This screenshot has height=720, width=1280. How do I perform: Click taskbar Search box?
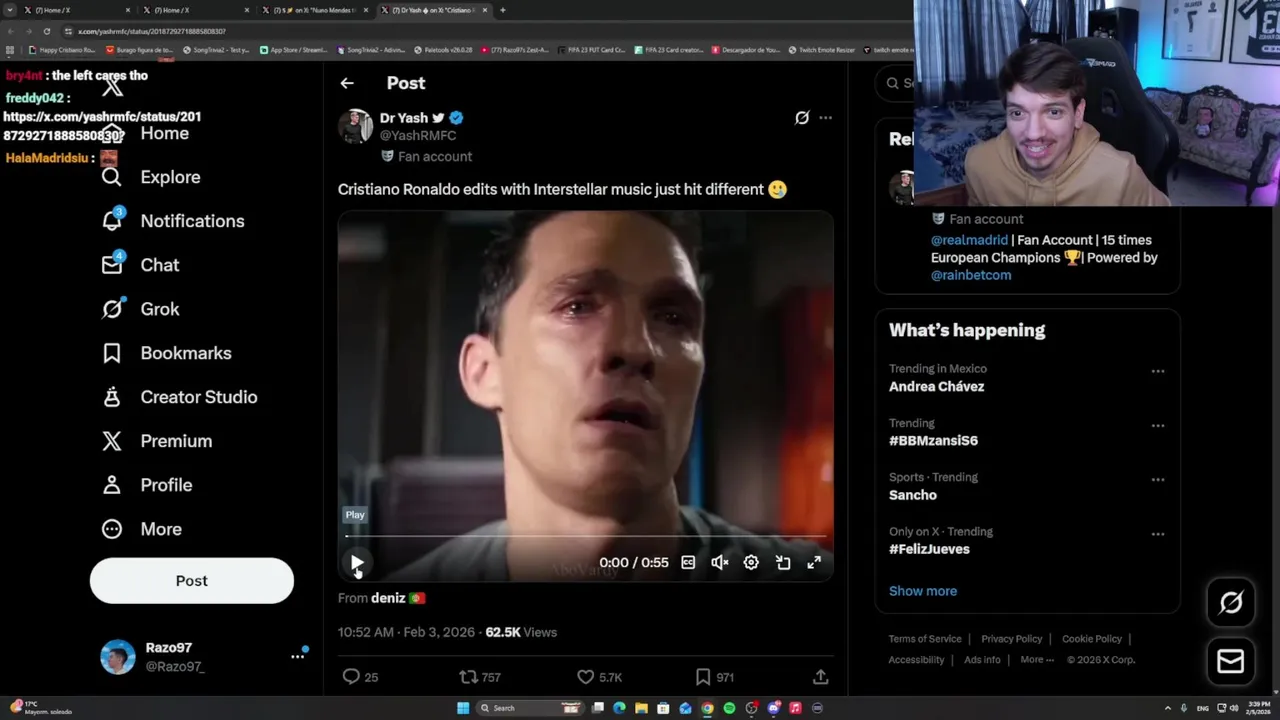click(530, 708)
